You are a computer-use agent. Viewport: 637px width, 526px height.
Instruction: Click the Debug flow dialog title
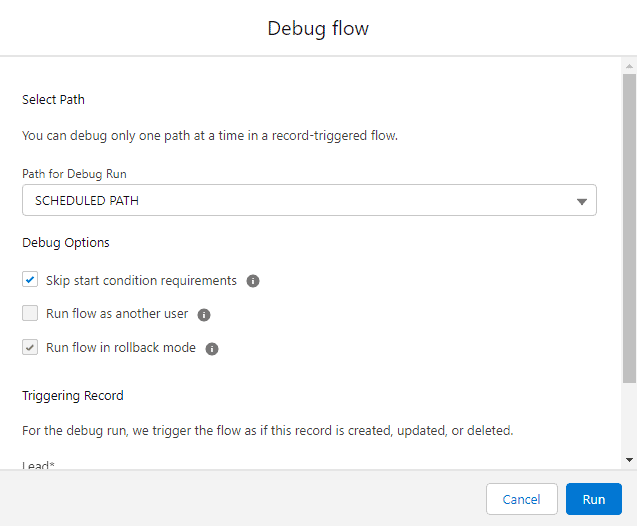pos(318,28)
